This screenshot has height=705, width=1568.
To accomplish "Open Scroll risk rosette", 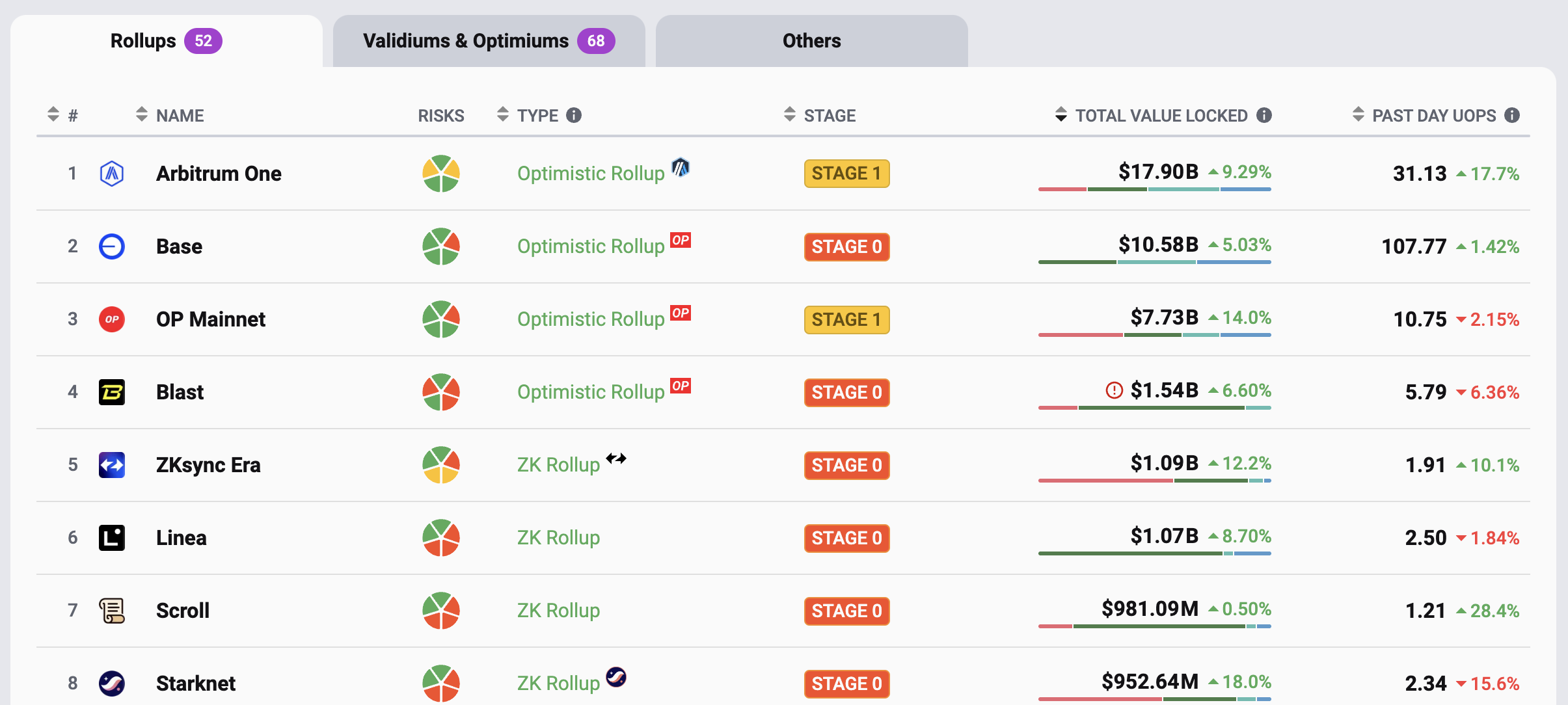I will click(x=441, y=611).
